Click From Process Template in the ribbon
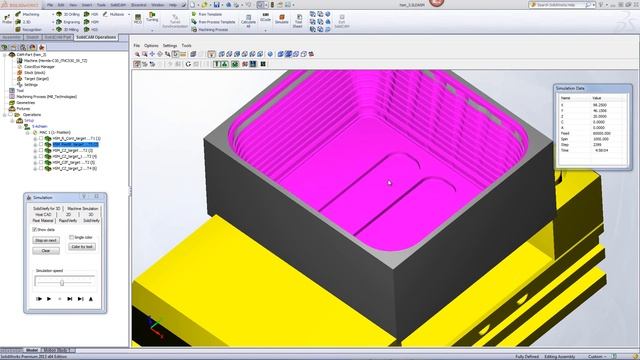 click(213, 22)
